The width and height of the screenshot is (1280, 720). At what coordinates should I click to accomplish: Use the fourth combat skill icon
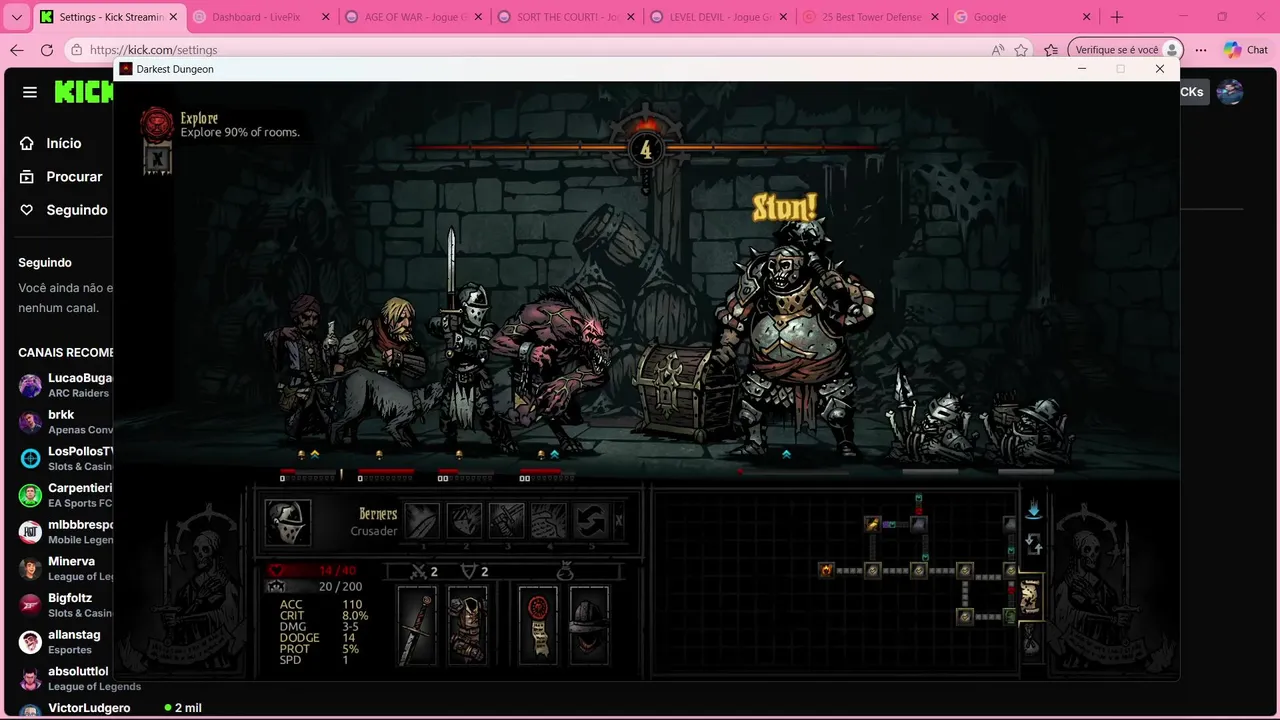click(548, 521)
